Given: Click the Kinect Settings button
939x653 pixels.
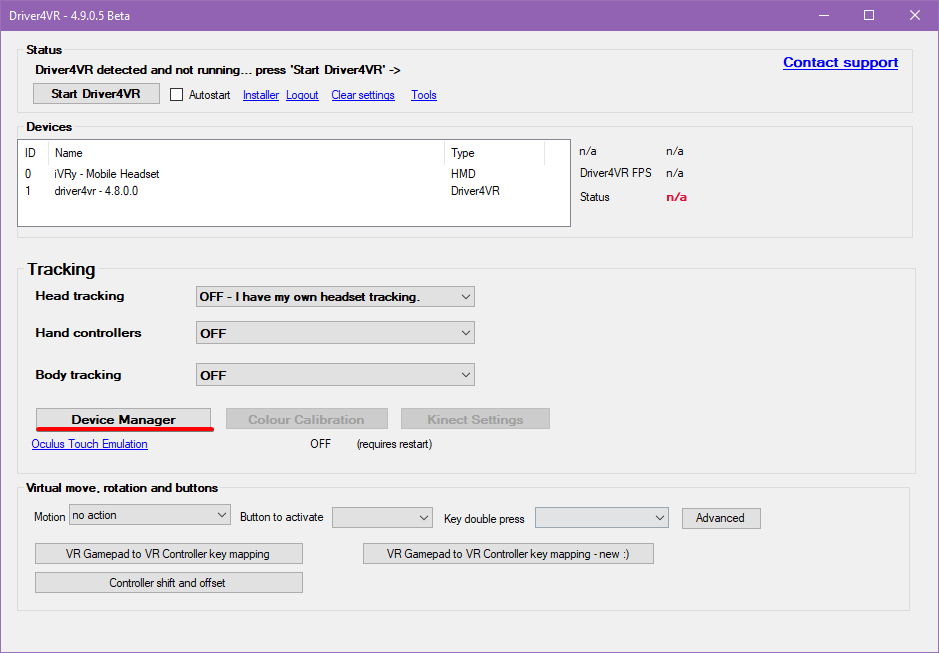Looking at the screenshot, I should coord(475,419).
